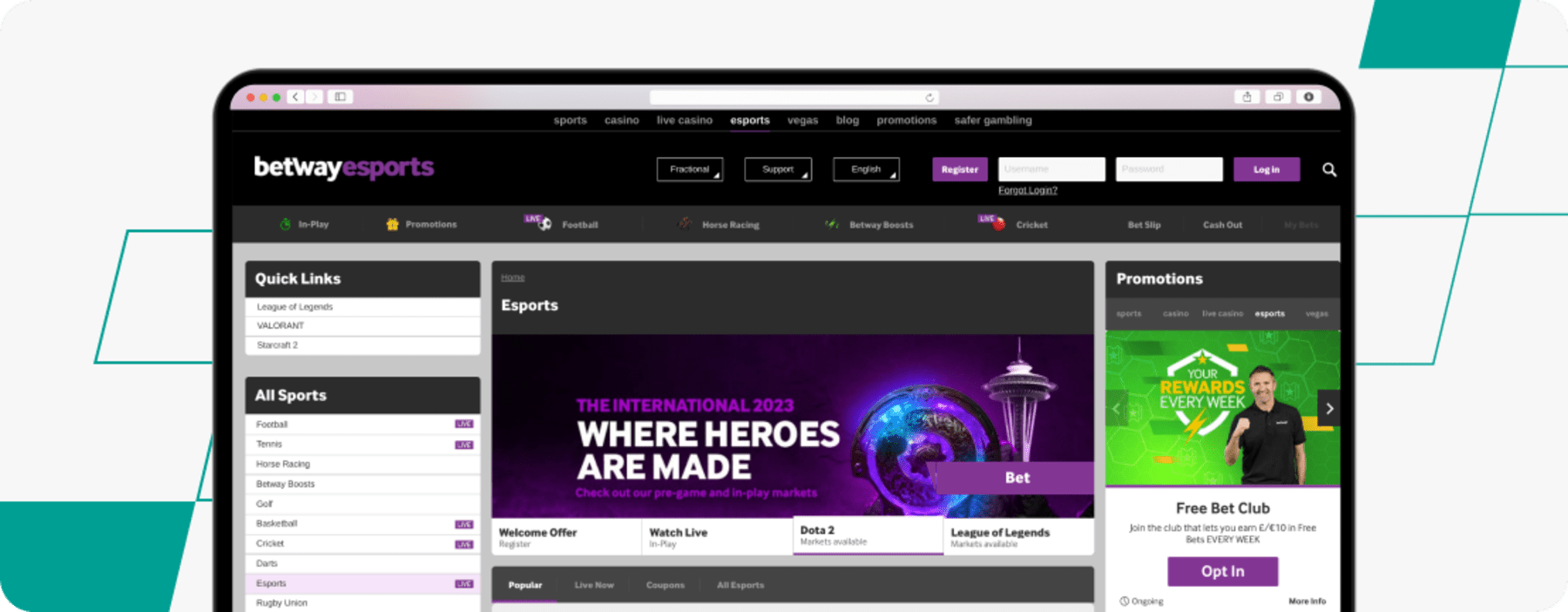The height and width of the screenshot is (612, 1568).
Task: Go back with the browser back arrow
Action: pos(295,97)
